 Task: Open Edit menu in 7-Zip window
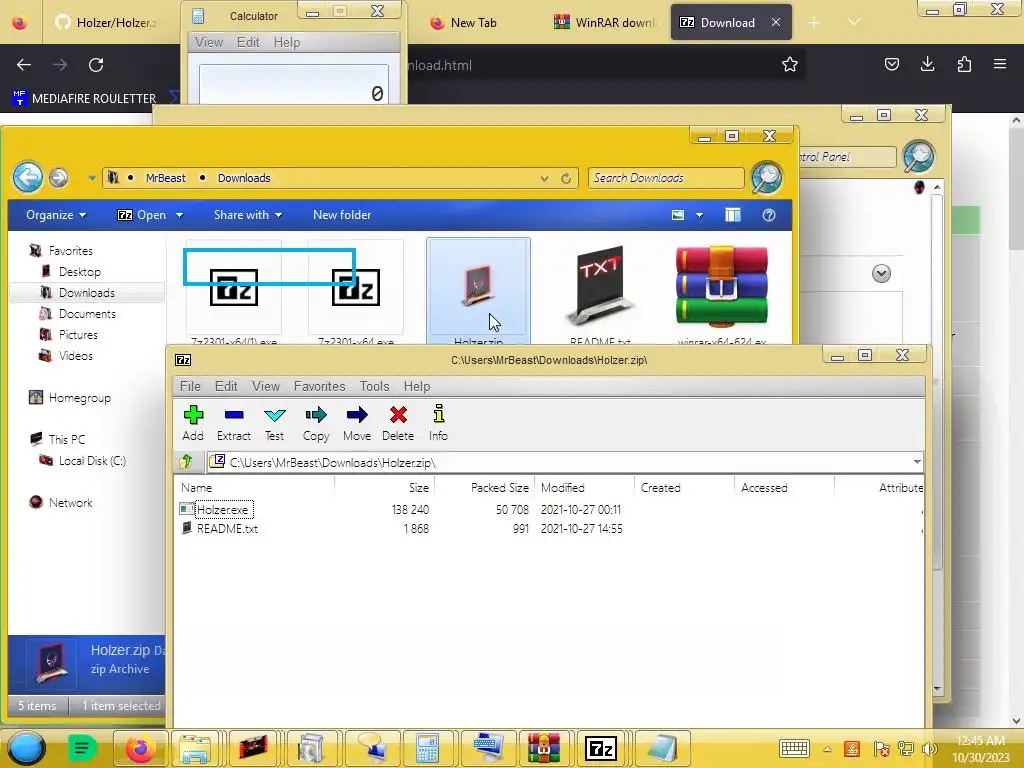(226, 386)
